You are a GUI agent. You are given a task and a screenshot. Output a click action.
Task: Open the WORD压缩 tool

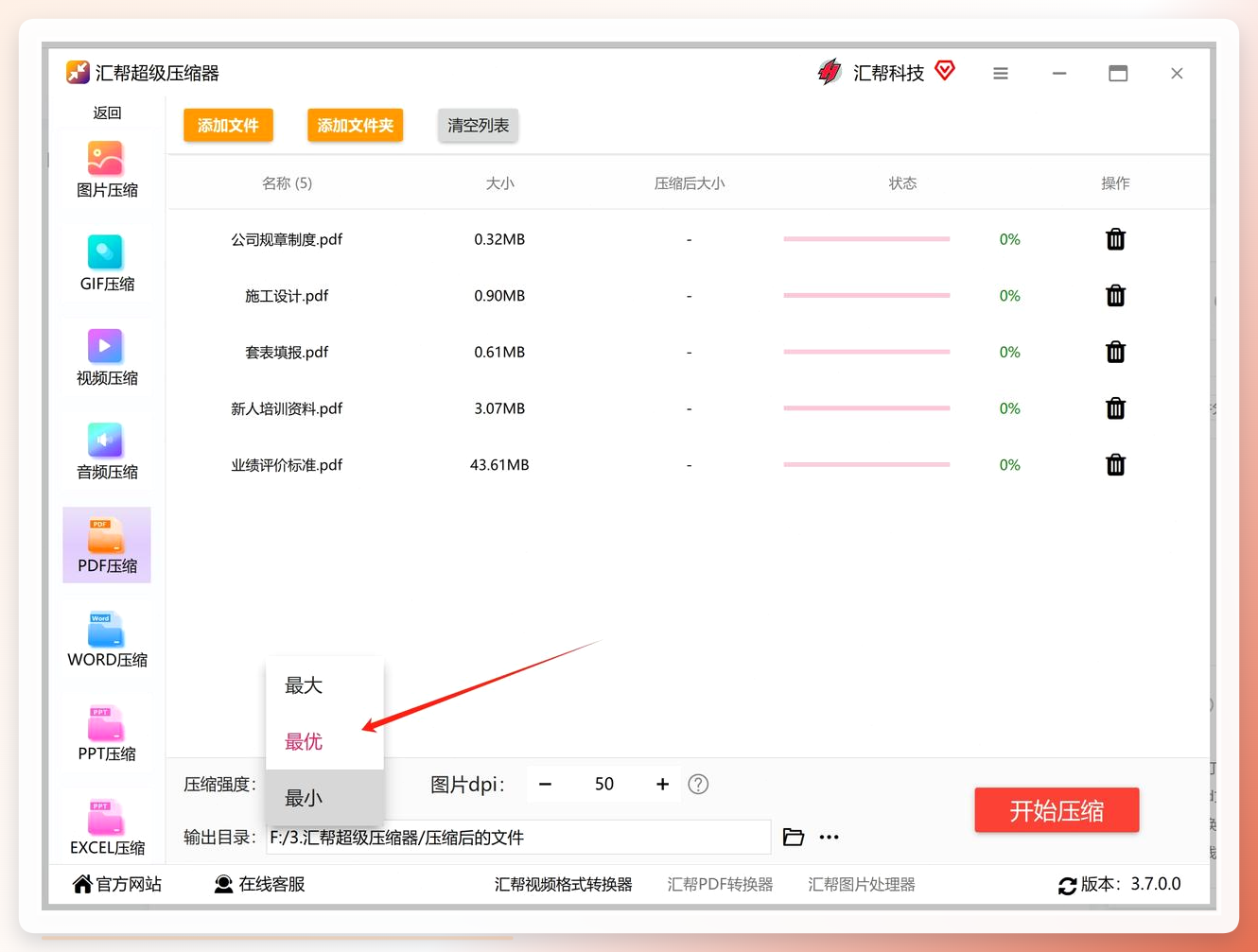click(x=107, y=640)
